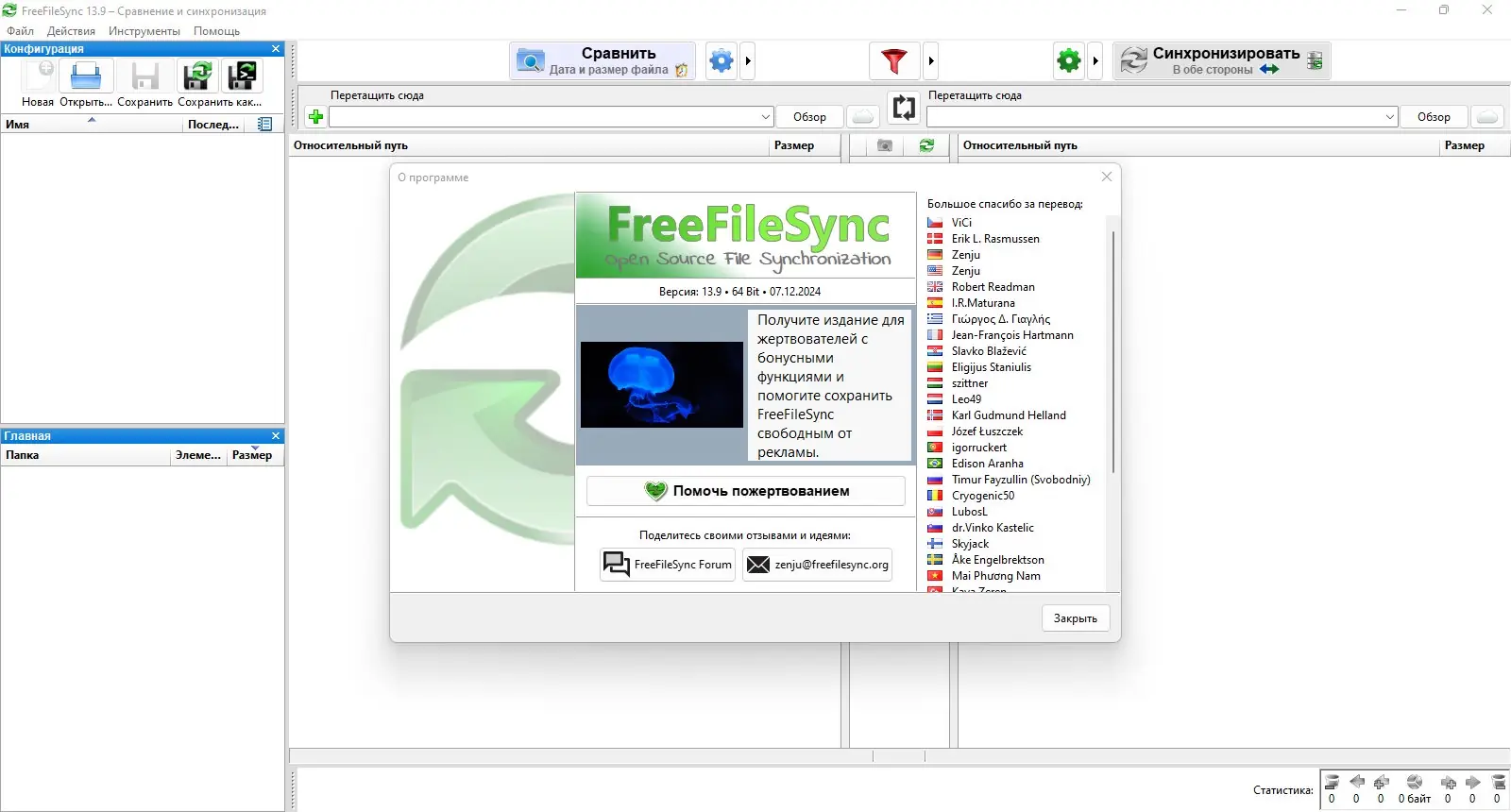Click the Сравнить button
This screenshot has width=1511, height=812.
click(x=603, y=61)
